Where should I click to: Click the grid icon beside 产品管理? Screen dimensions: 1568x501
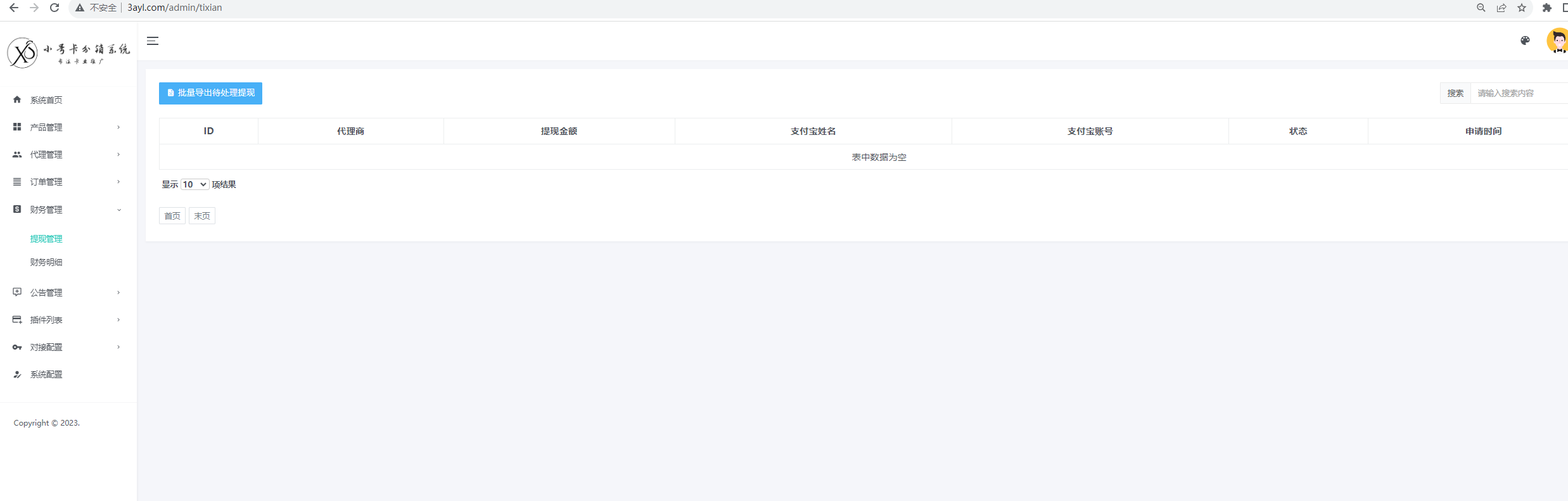[17, 127]
